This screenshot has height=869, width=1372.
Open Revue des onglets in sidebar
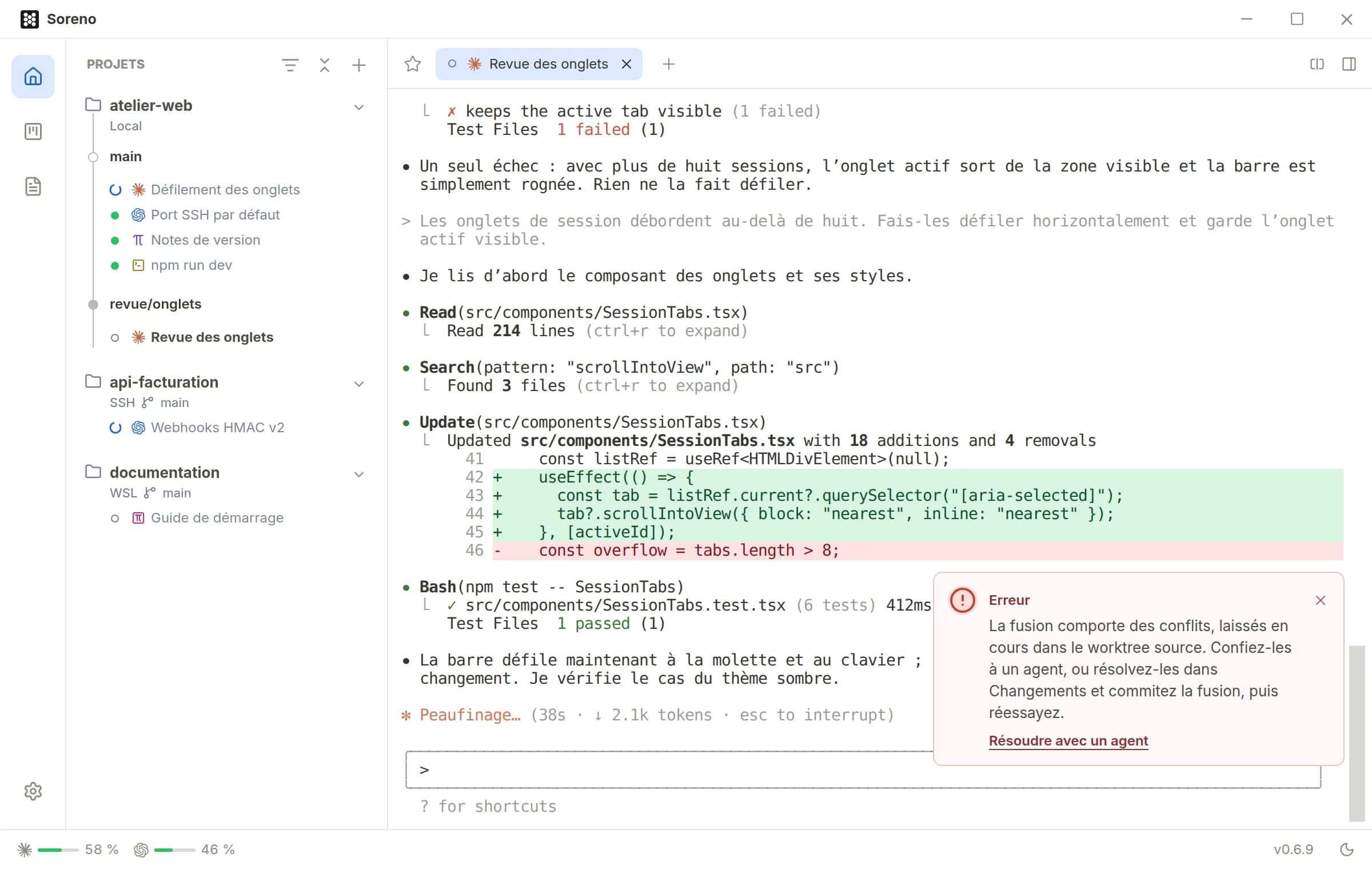[x=212, y=337]
